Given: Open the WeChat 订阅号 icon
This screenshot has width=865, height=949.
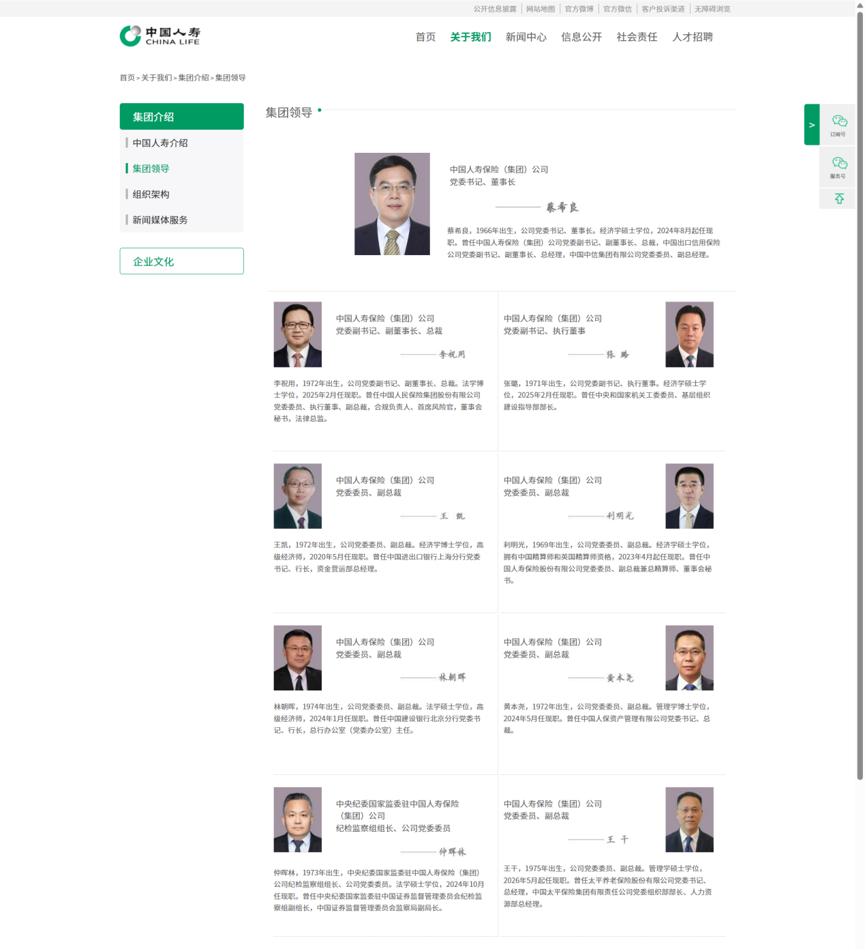Looking at the screenshot, I should pos(838,125).
